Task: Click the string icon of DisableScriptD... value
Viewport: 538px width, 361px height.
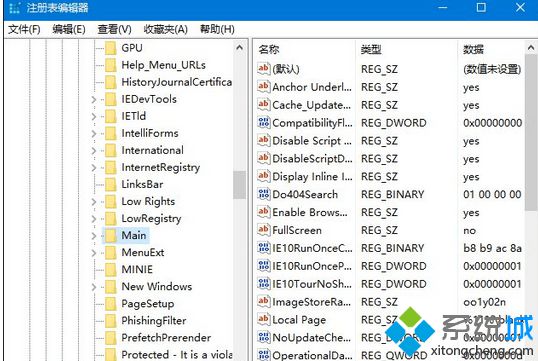Action: pos(264,158)
